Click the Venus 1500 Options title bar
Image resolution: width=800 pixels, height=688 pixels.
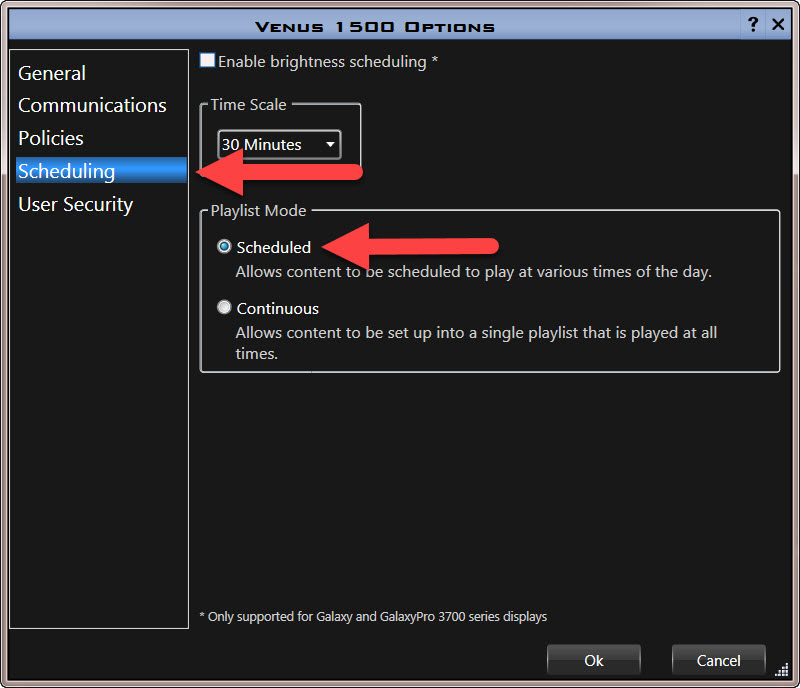[375, 26]
